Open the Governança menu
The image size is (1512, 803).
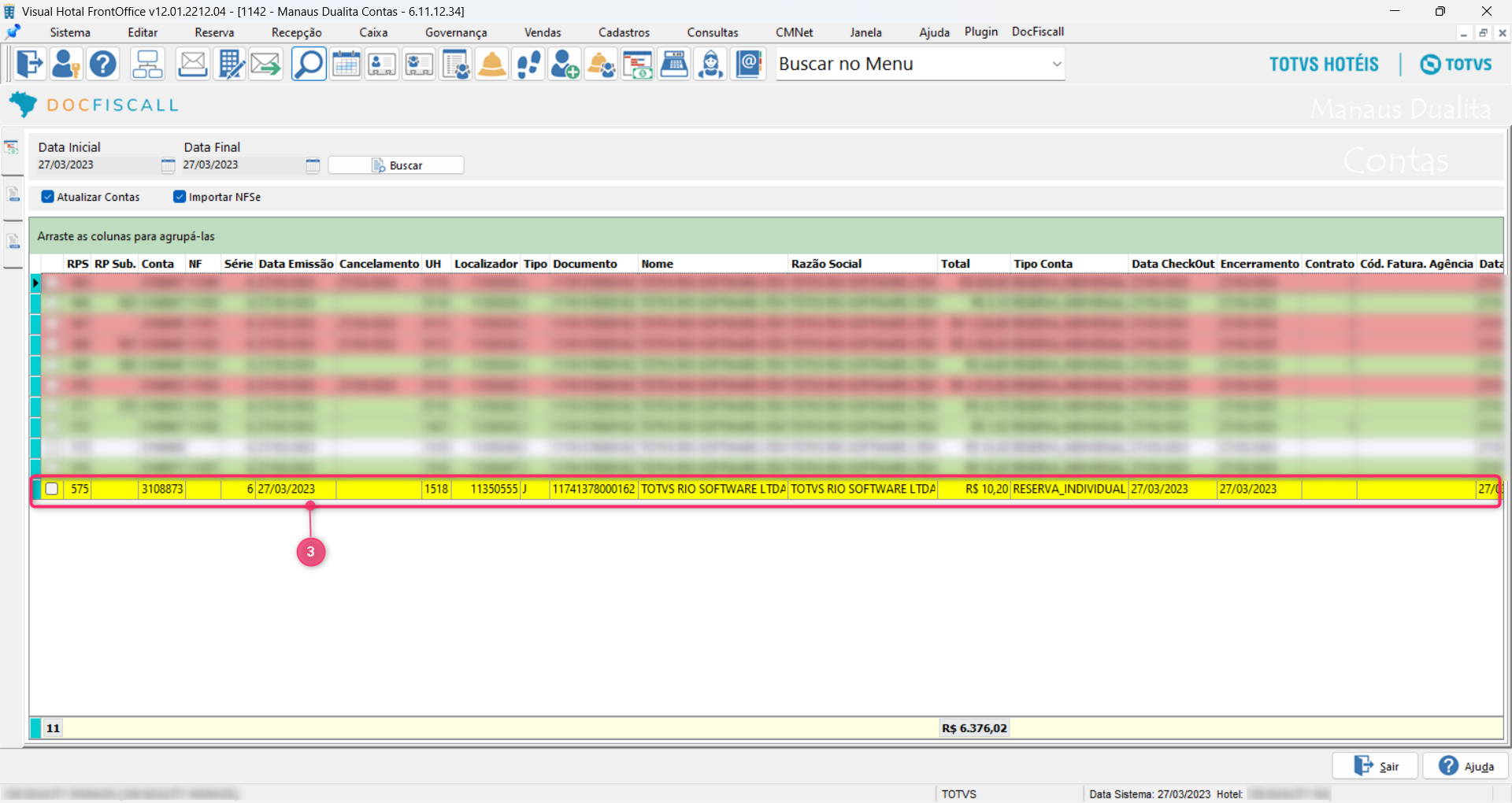coord(456,32)
